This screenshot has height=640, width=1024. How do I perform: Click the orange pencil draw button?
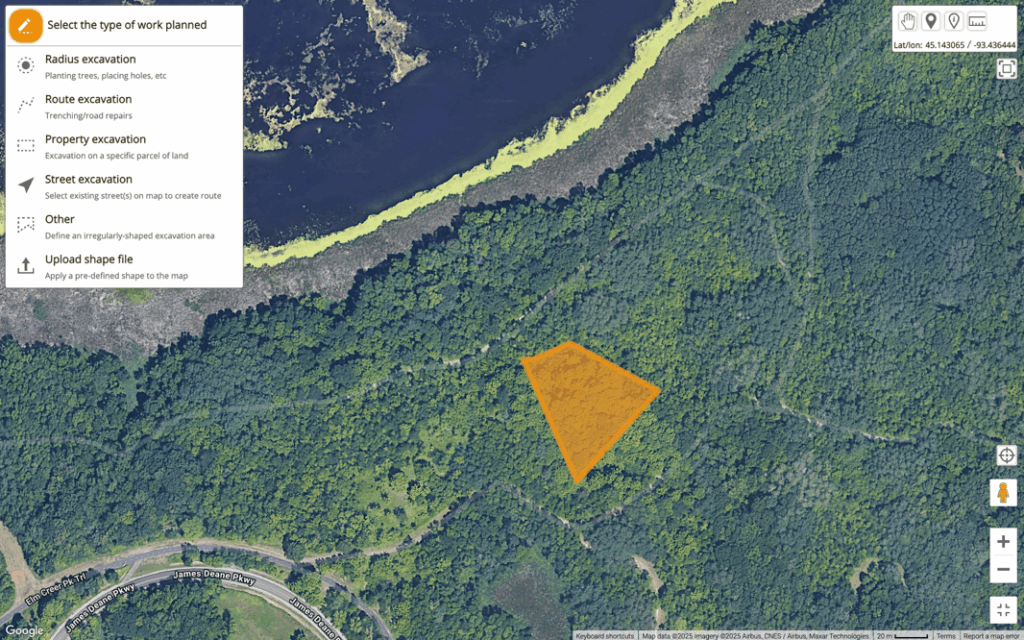pos(25,25)
